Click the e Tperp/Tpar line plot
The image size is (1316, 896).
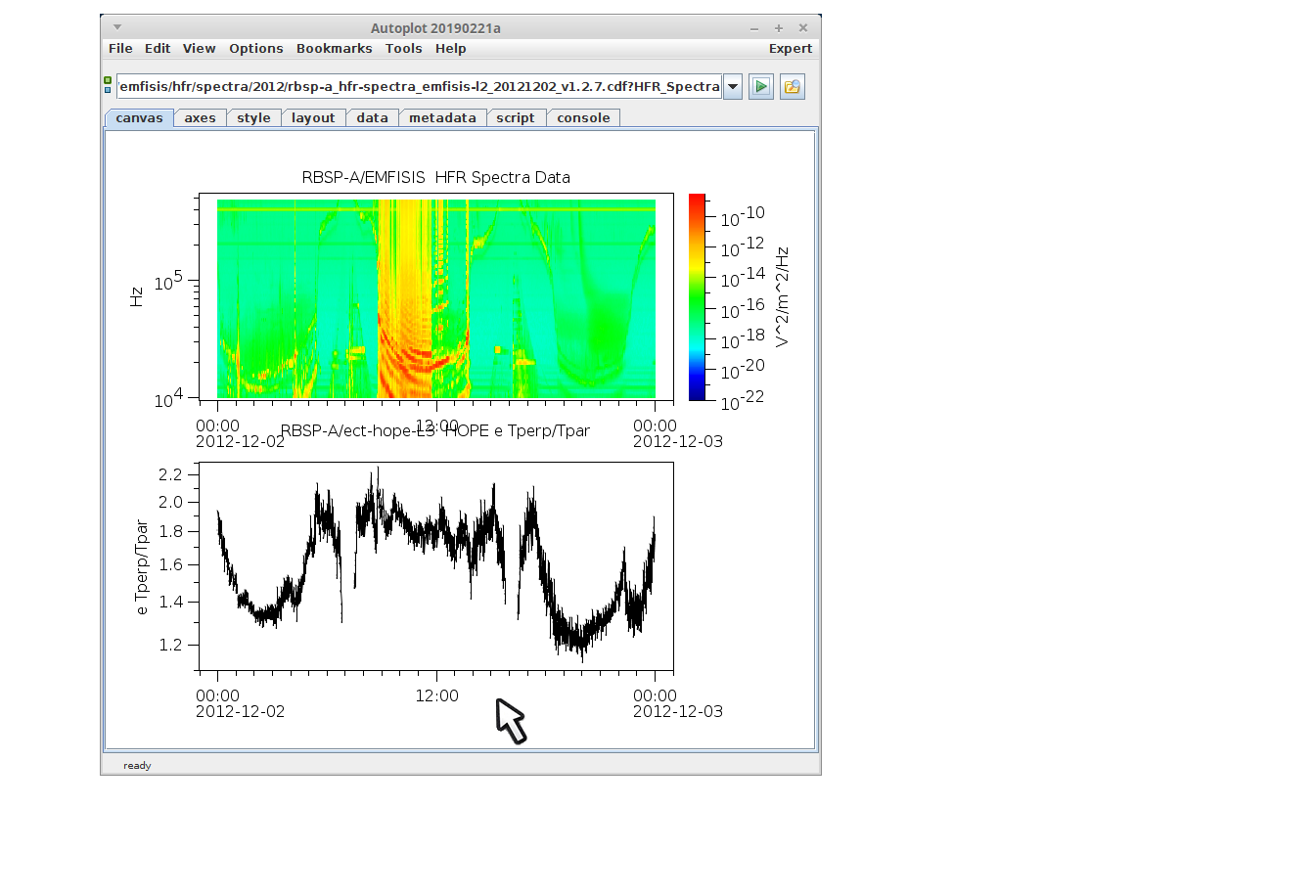[435, 565]
